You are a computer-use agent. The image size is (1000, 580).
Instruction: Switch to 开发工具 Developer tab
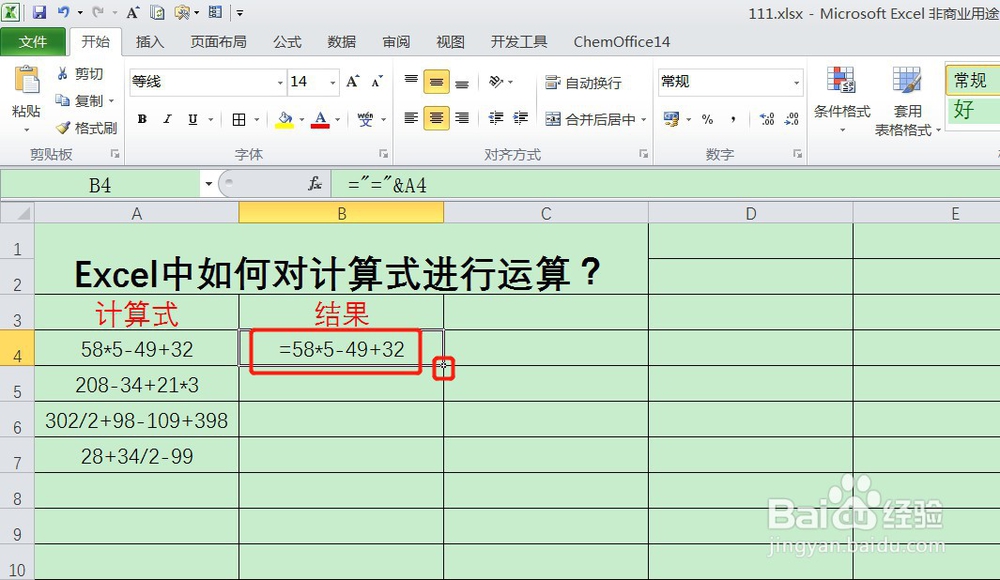[x=518, y=42]
